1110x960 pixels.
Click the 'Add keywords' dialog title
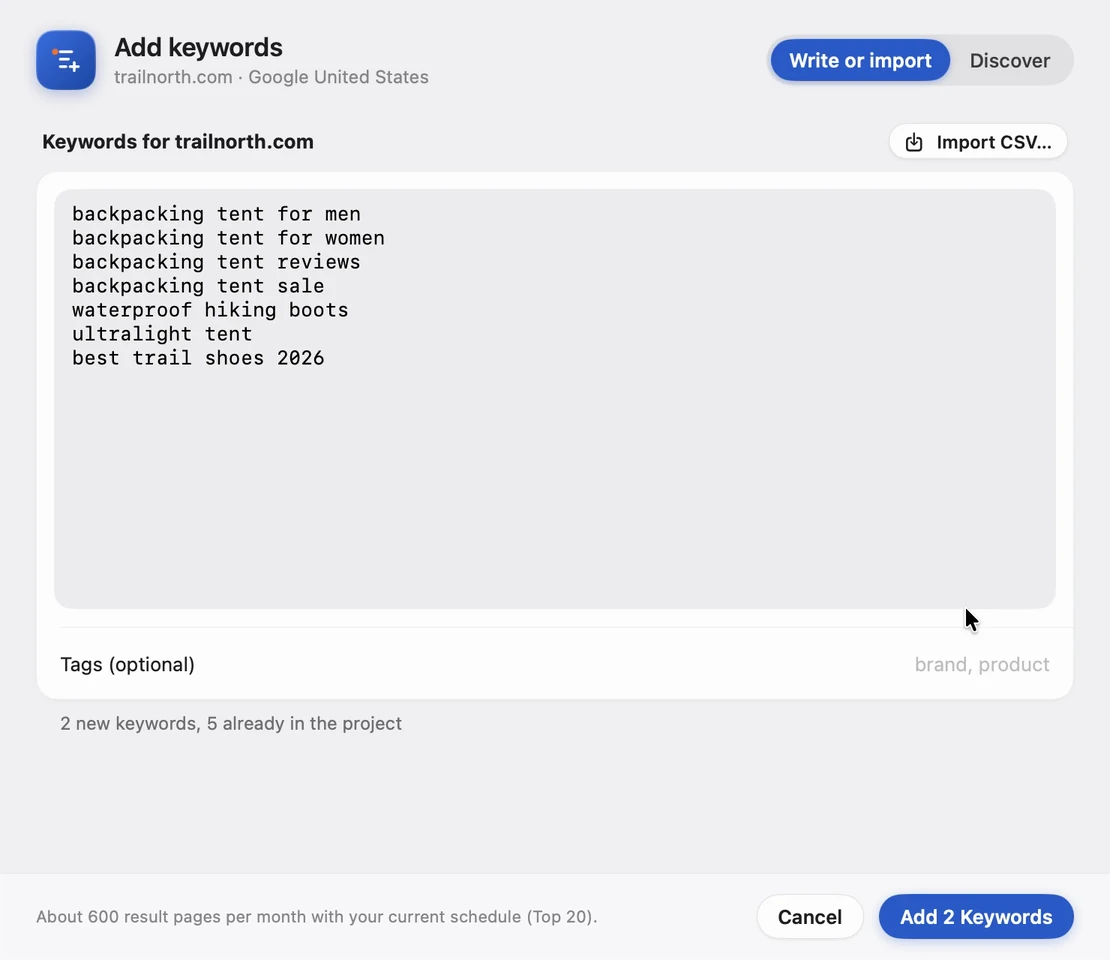pyautogui.click(x=198, y=47)
